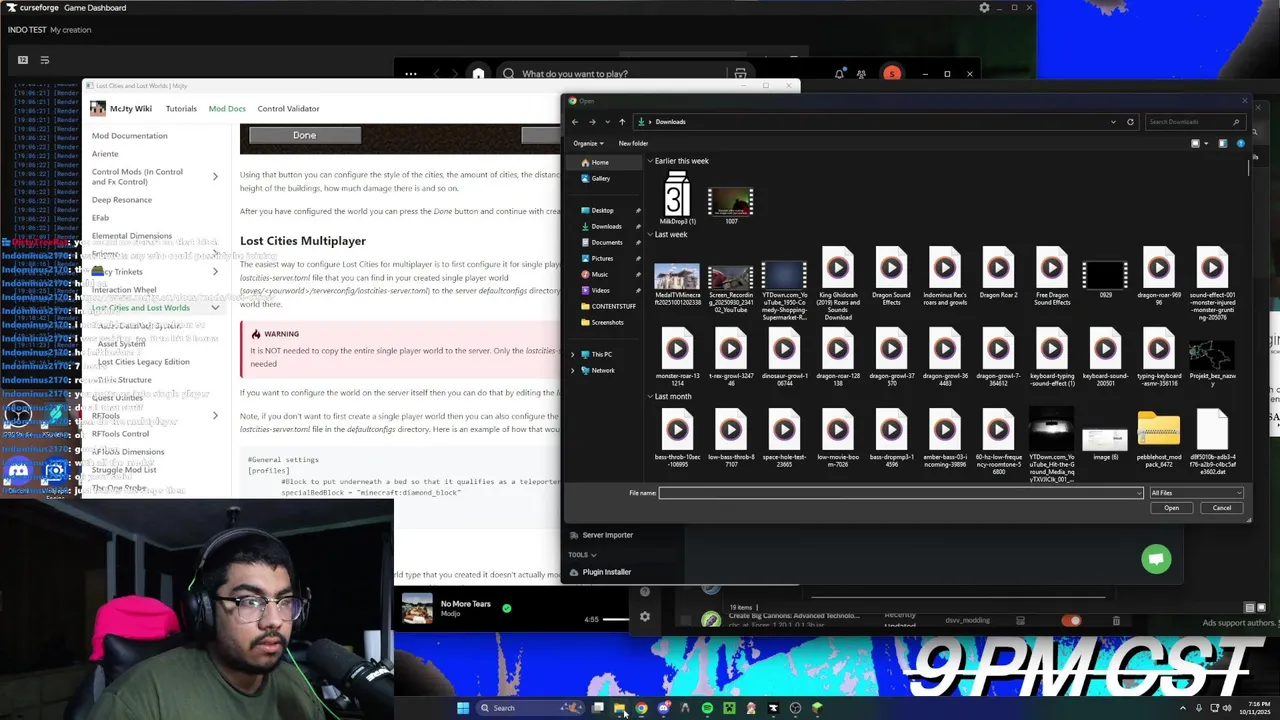This screenshot has height=720, width=1280.
Task: Open Documents in the navigation pane
Action: tap(606, 242)
